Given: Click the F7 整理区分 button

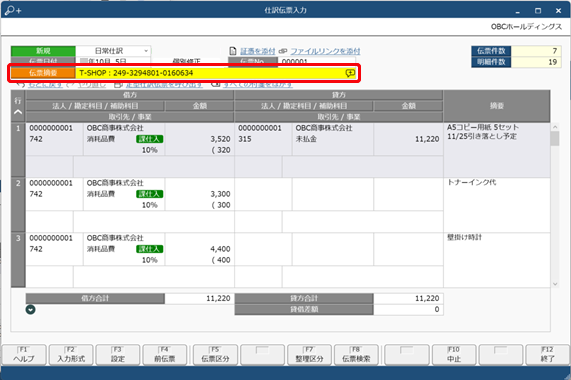Looking at the screenshot, I should pos(309,355).
